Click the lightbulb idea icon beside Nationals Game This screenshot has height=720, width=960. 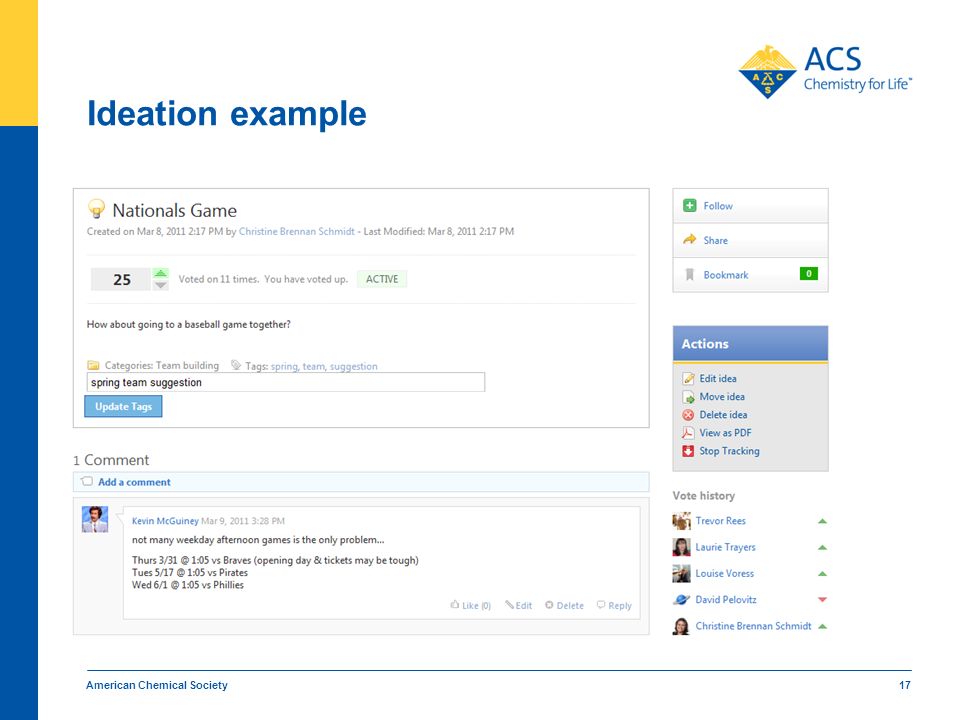(x=96, y=209)
